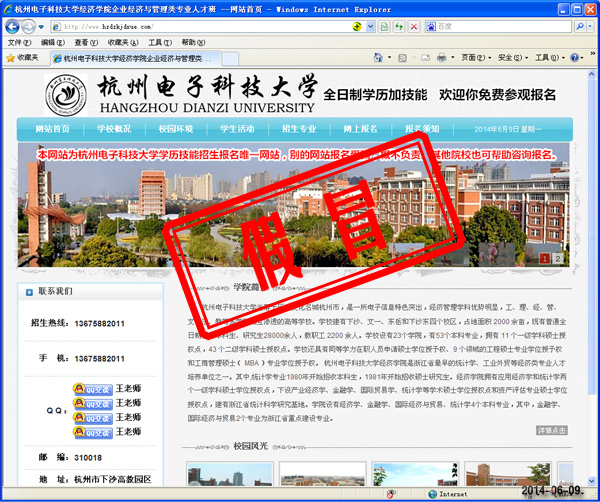Expand the command bar overflow chevron

(593, 54)
